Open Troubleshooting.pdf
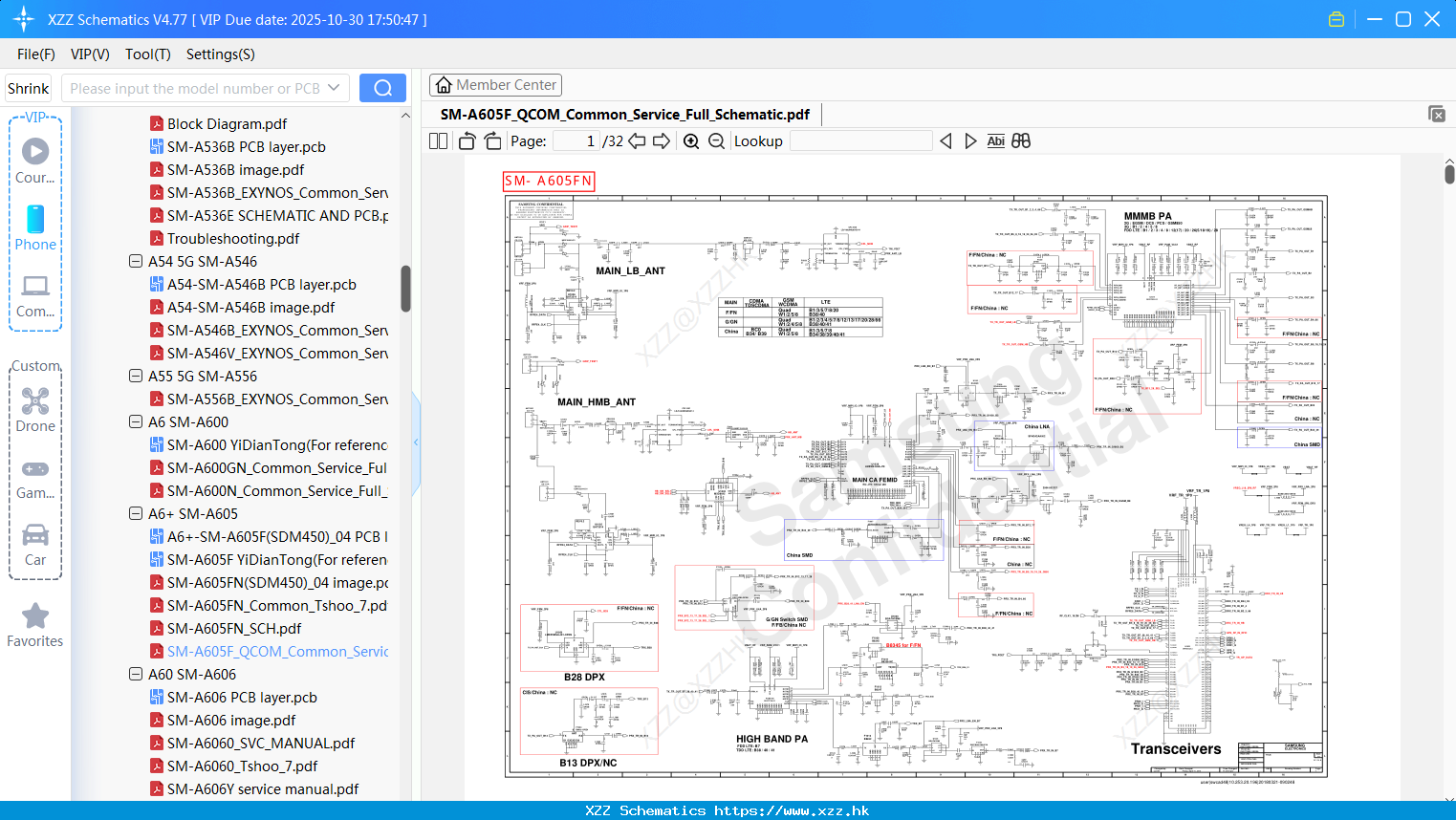The height and width of the screenshot is (820, 1456). [224, 238]
